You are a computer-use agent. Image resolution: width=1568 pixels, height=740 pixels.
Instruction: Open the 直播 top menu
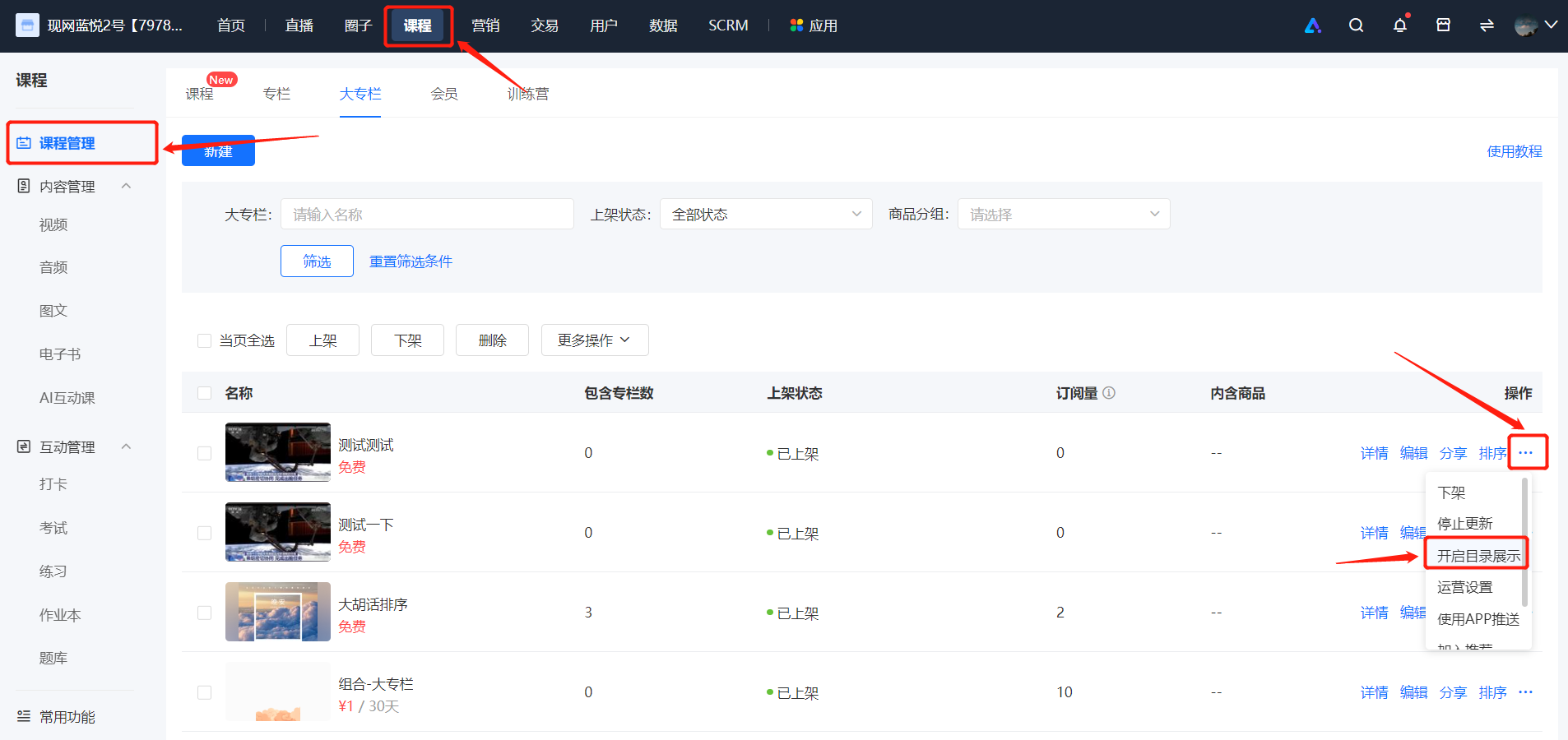click(299, 25)
